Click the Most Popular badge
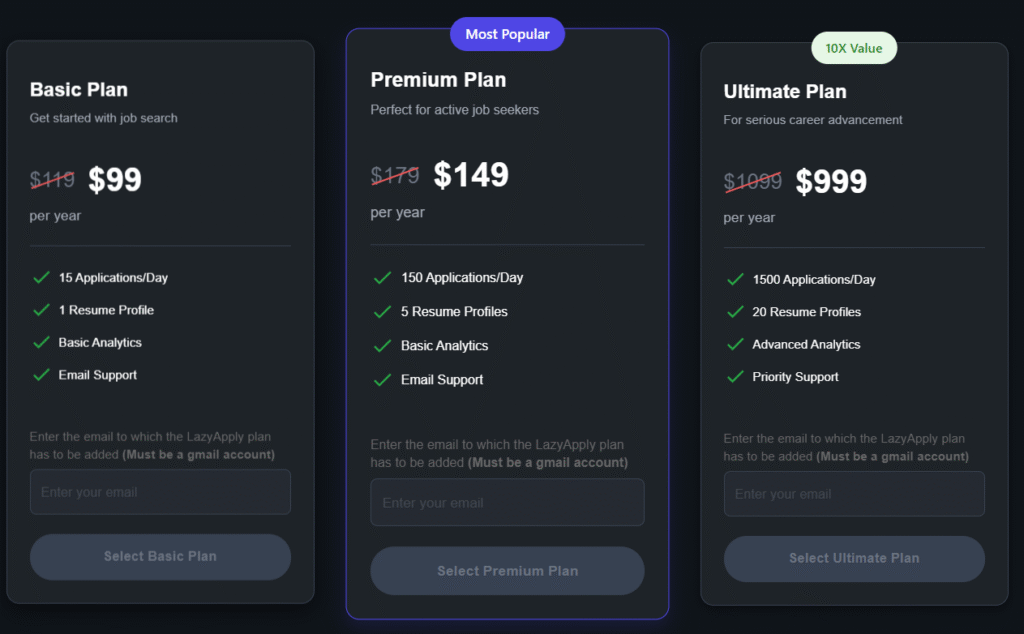This screenshot has height=634, width=1024. (x=507, y=33)
